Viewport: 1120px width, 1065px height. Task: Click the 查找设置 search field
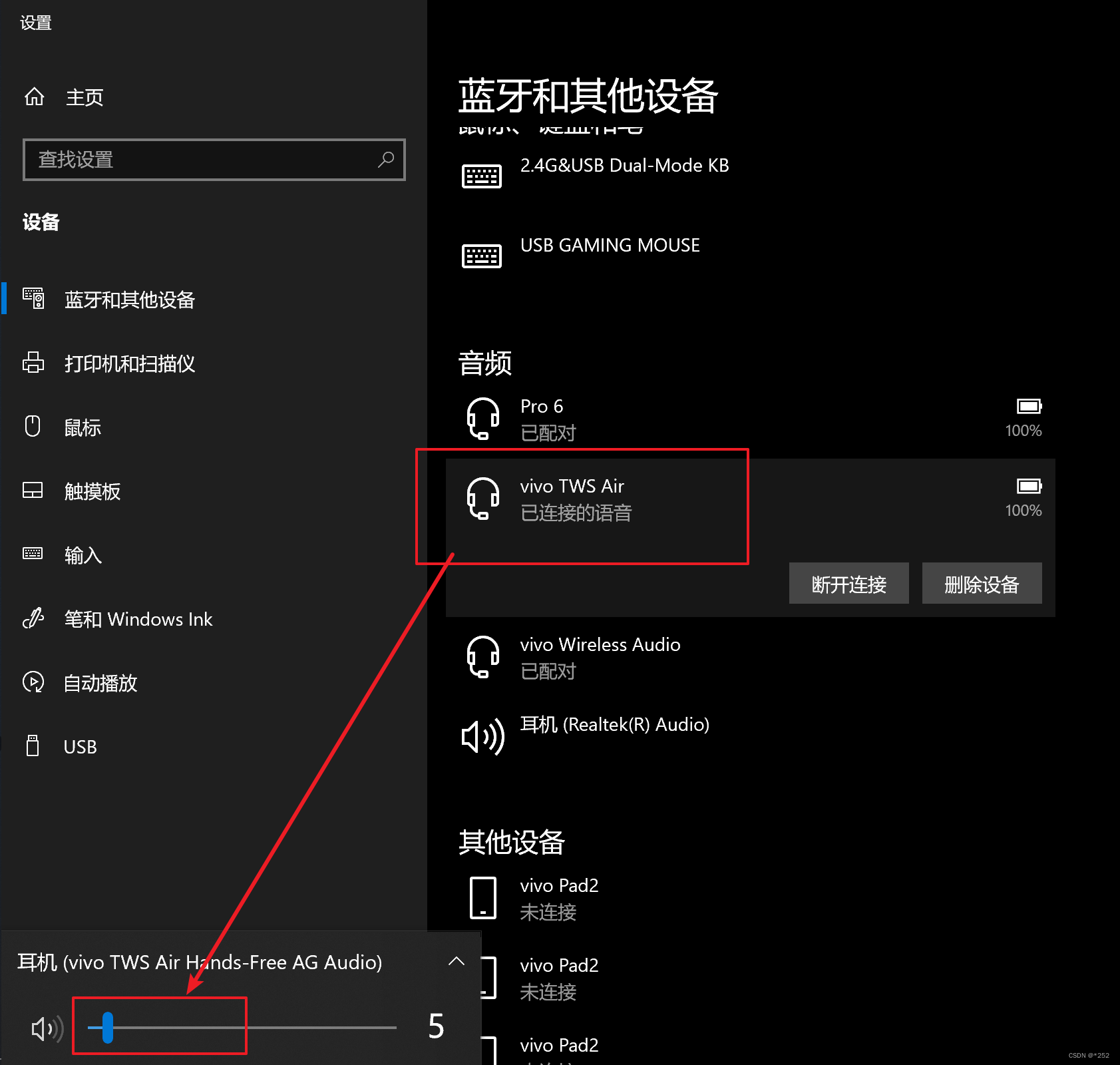[214, 160]
